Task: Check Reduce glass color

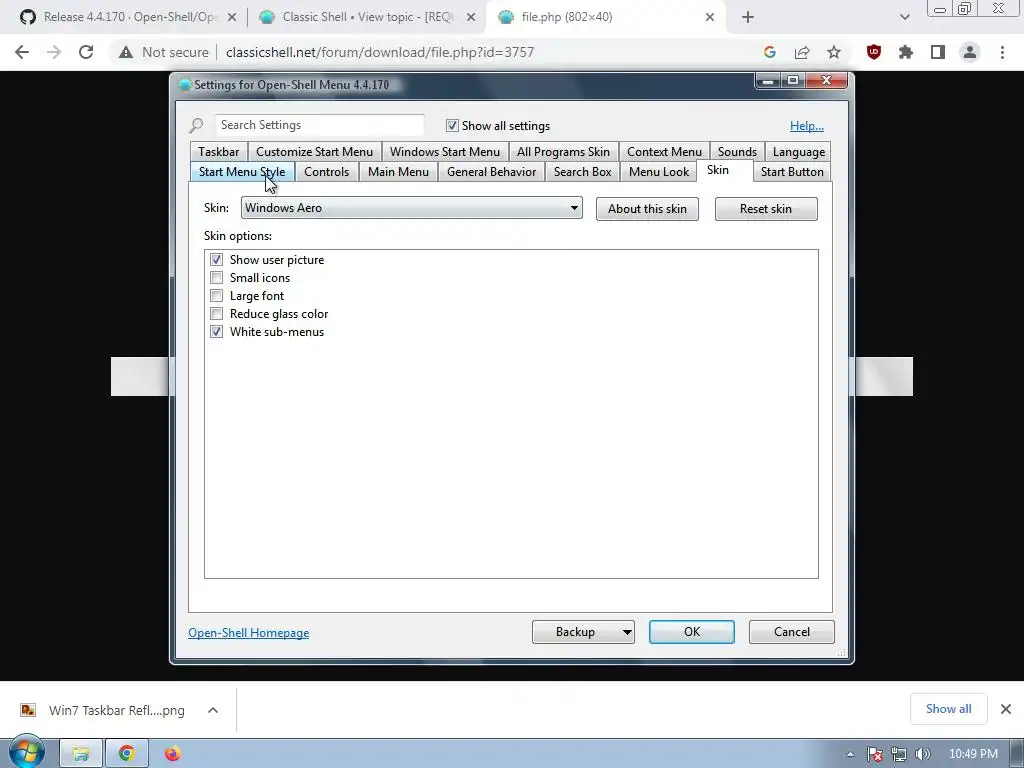Action: (217, 313)
